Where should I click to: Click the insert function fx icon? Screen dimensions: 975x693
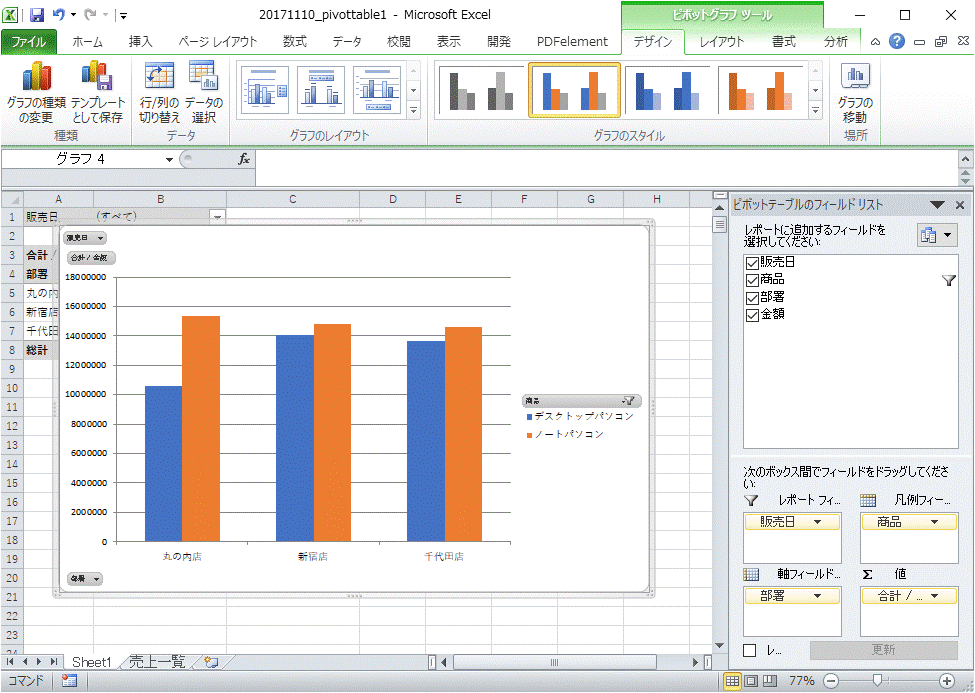pyautogui.click(x=243, y=159)
